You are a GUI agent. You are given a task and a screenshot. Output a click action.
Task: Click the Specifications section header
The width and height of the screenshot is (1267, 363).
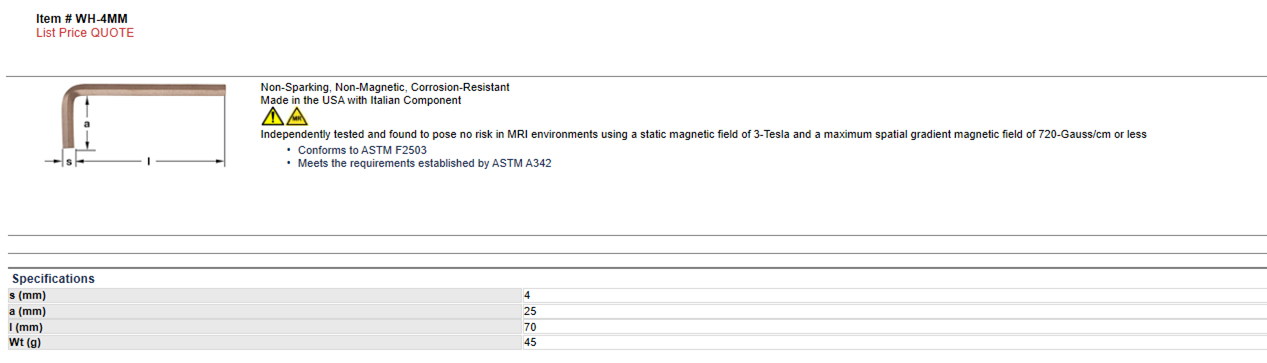53,279
